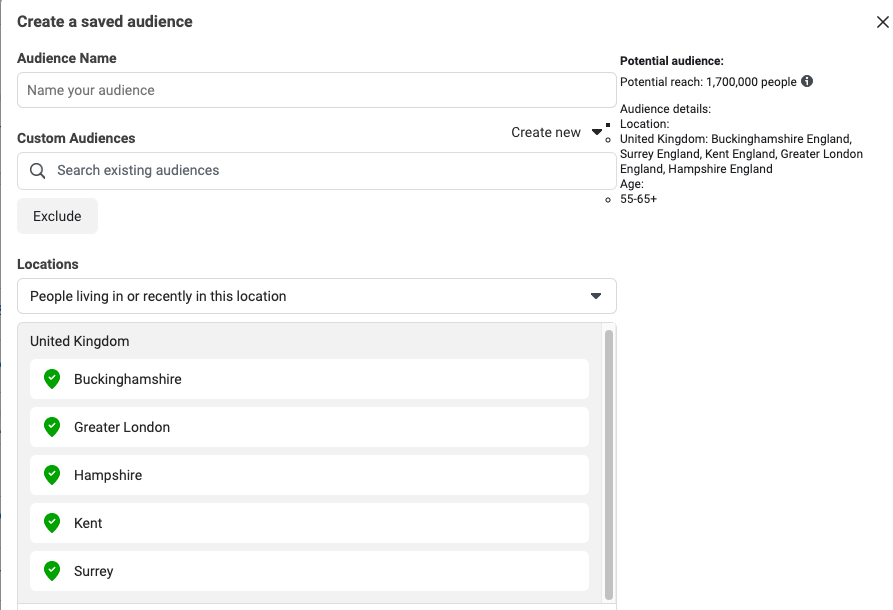Image resolution: width=893 pixels, height=610 pixels.
Task: Click the Search existing audiences field
Action: coord(317,170)
